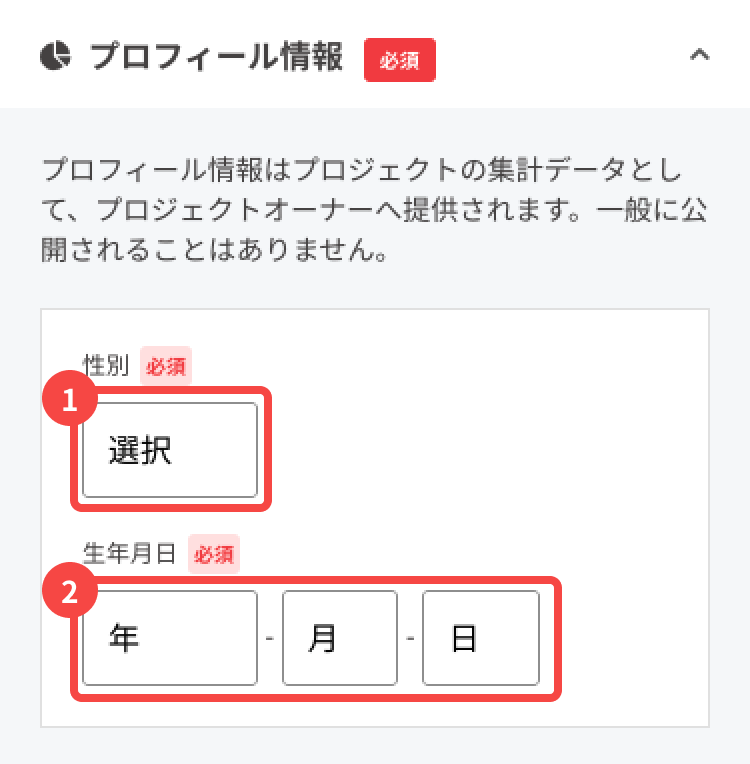Click the 必須 badge beside 生年月日

(214, 553)
